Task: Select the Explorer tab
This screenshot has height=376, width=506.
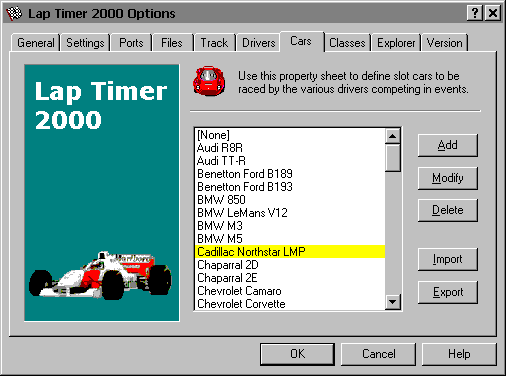Action: pos(396,43)
